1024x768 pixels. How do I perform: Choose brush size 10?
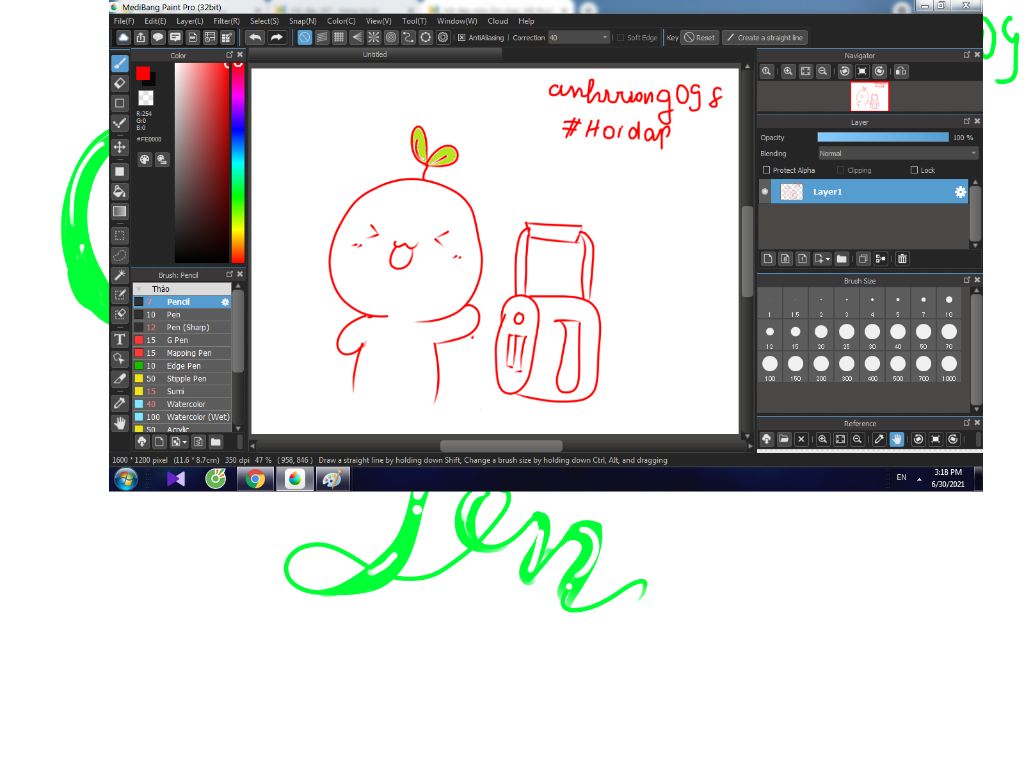(x=949, y=304)
